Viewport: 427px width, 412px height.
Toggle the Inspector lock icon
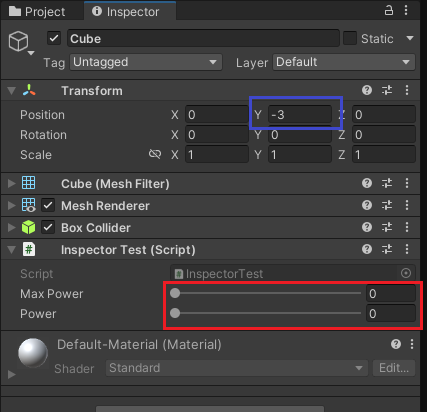coord(389,10)
